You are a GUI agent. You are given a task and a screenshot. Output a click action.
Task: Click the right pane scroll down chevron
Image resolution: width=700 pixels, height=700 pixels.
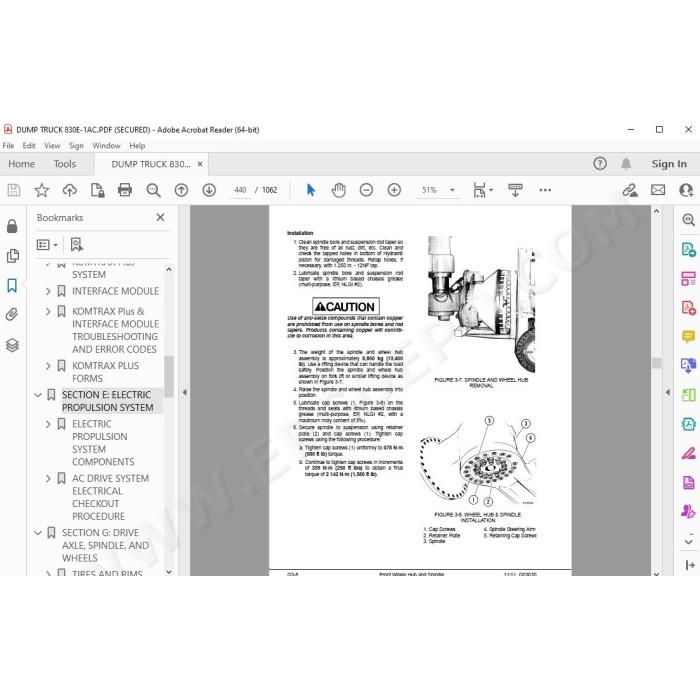688,542
